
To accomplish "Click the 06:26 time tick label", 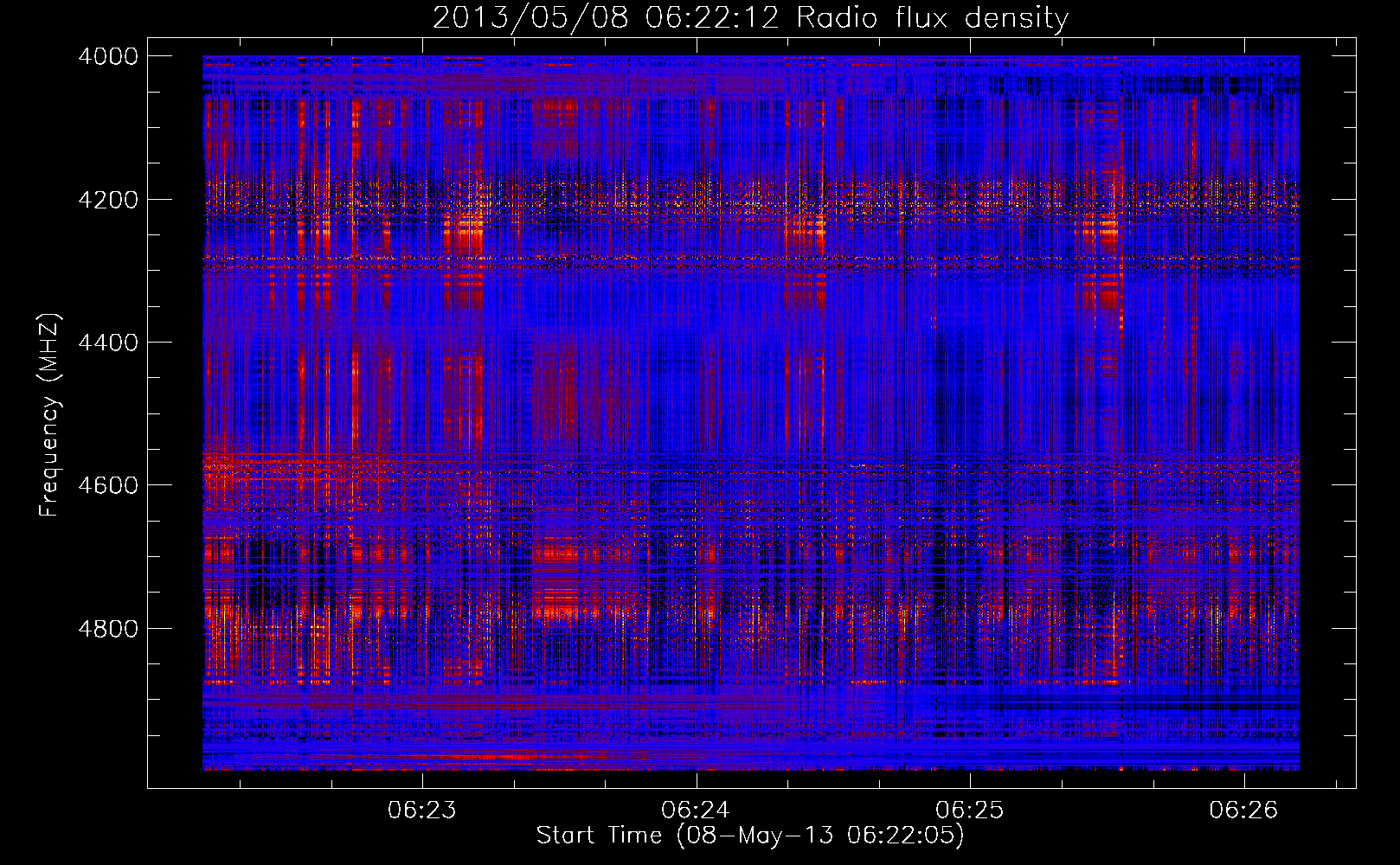I will [1243, 811].
